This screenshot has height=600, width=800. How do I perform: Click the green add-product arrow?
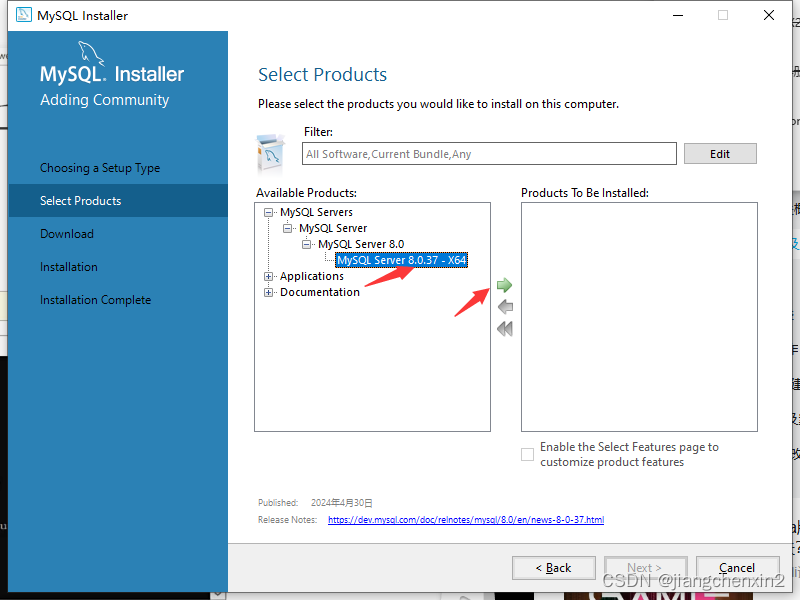coord(504,285)
